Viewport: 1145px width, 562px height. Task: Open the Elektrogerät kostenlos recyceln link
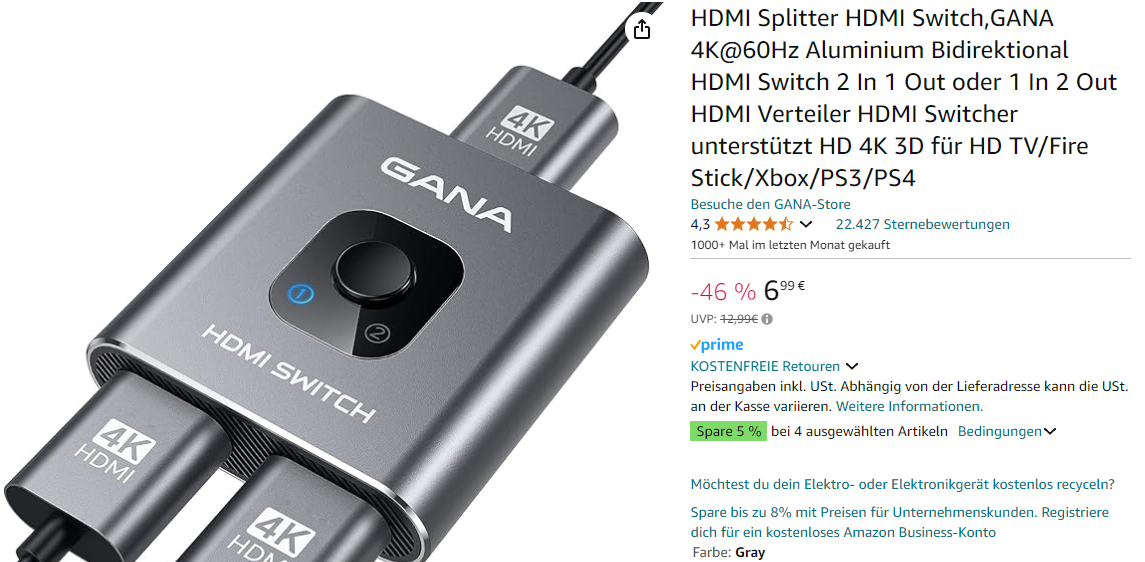903,484
